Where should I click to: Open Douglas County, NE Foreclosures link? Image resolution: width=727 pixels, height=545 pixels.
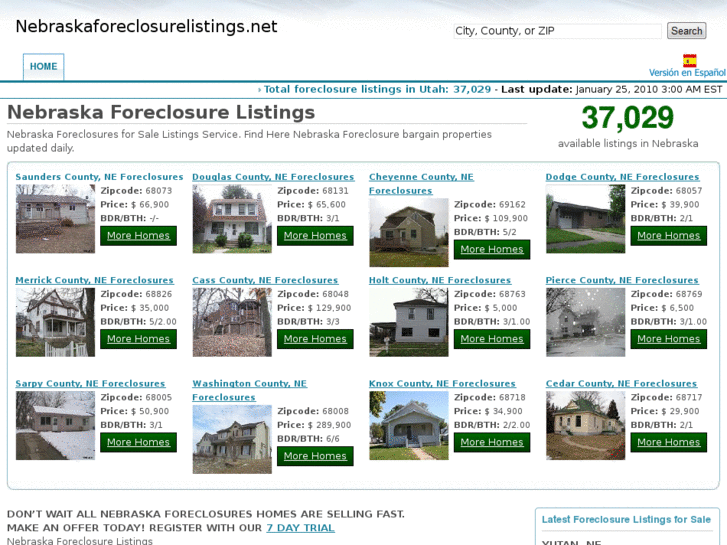[x=273, y=177]
